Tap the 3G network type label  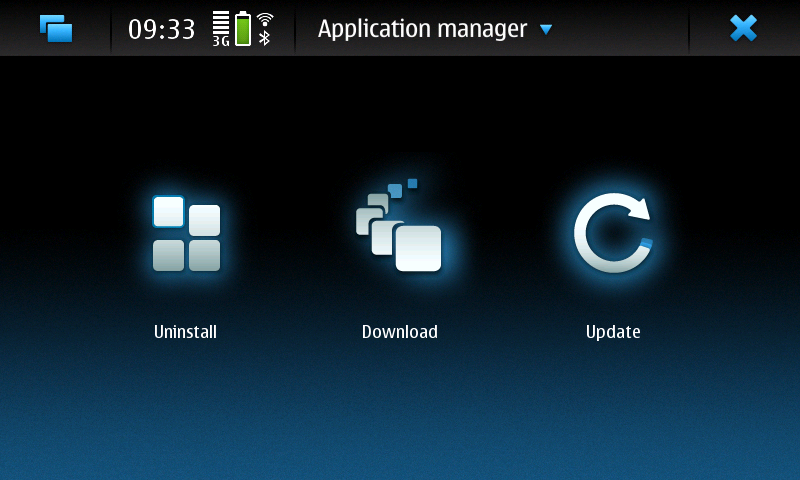click(221, 42)
